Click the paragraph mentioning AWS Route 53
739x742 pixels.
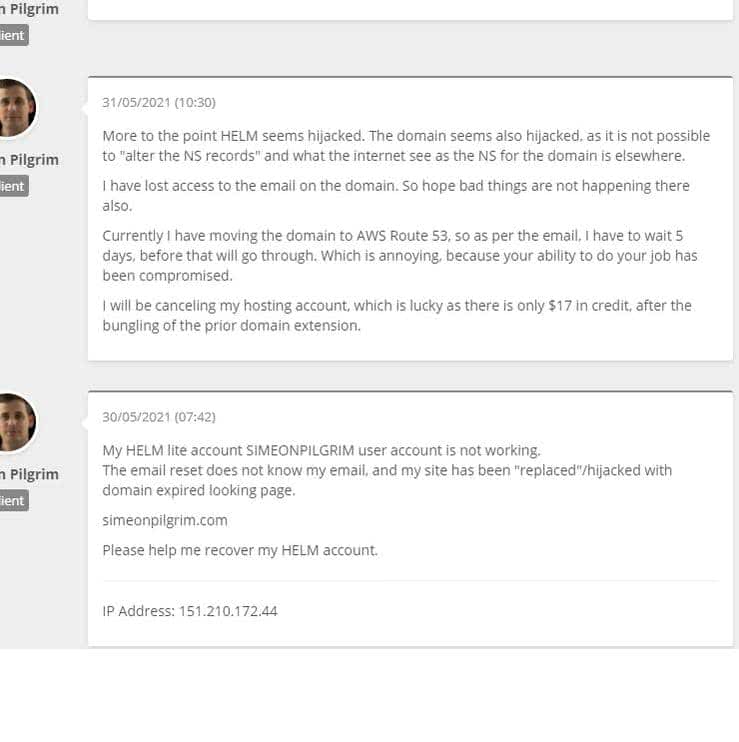(x=400, y=256)
